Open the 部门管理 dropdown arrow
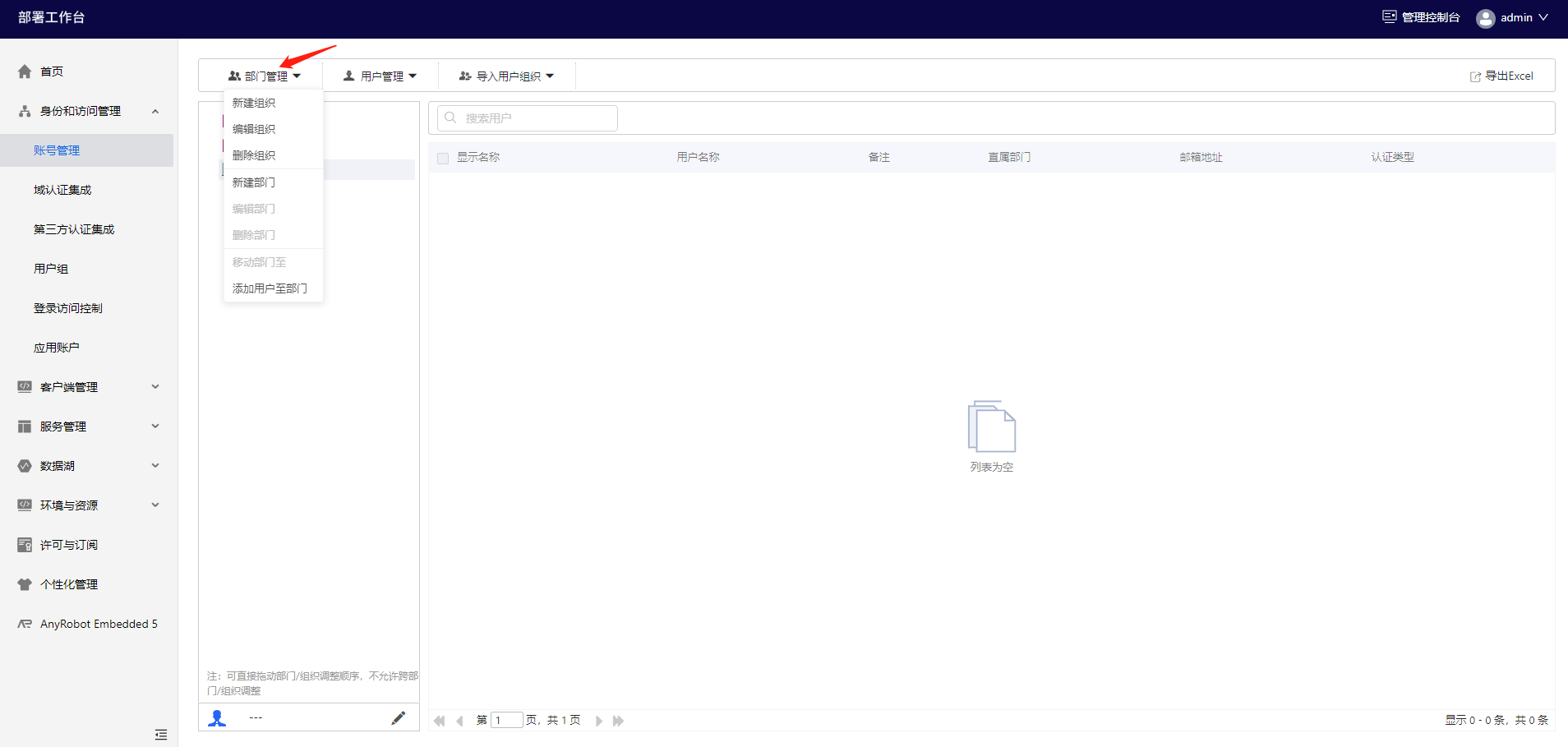 tap(297, 76)
